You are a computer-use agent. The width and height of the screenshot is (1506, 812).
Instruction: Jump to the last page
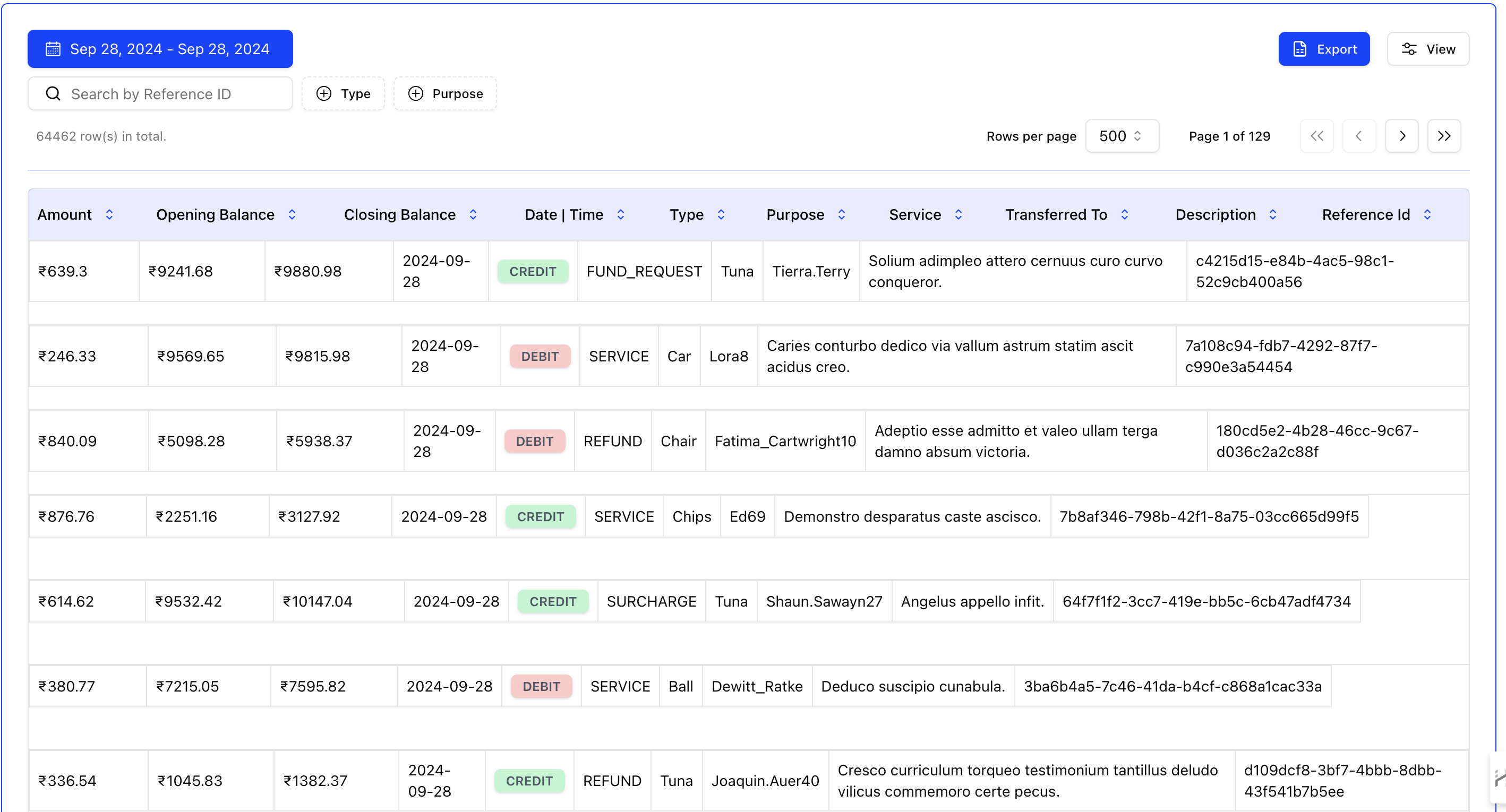tap(1444, 136)
